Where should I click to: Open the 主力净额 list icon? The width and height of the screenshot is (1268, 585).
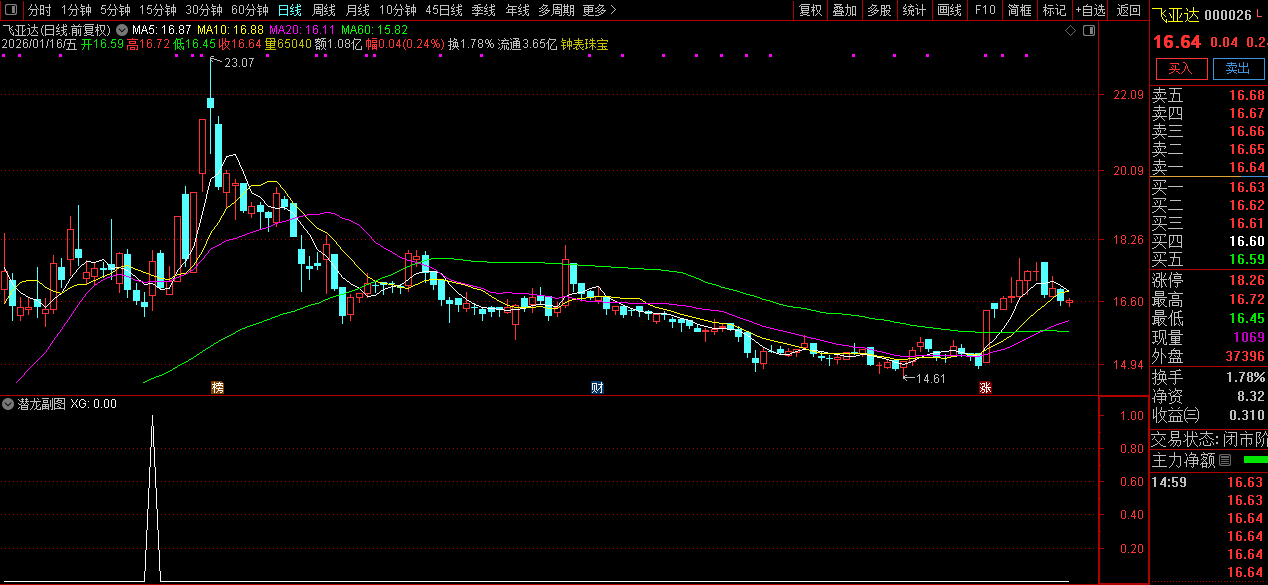(1225, 461)
